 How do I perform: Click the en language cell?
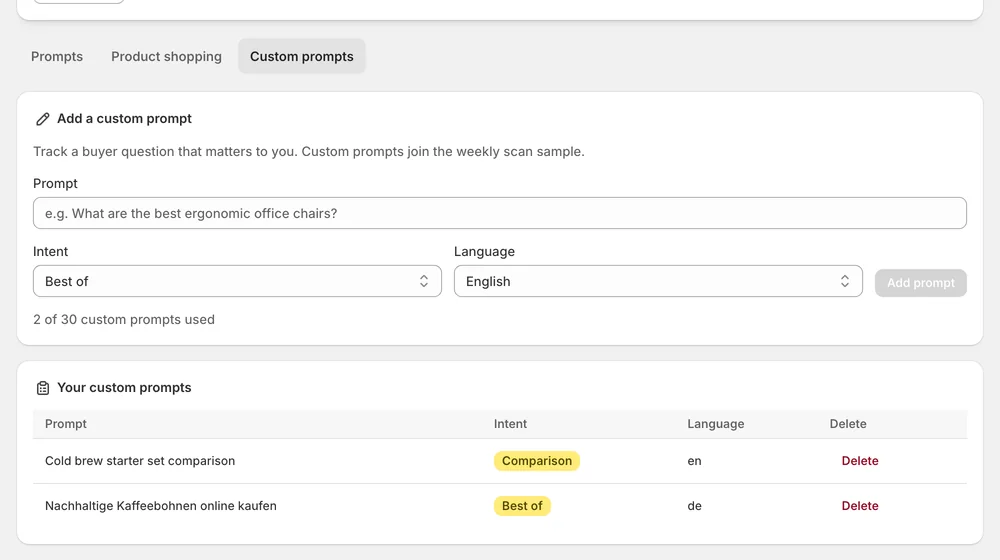click(x=695, y=461)
